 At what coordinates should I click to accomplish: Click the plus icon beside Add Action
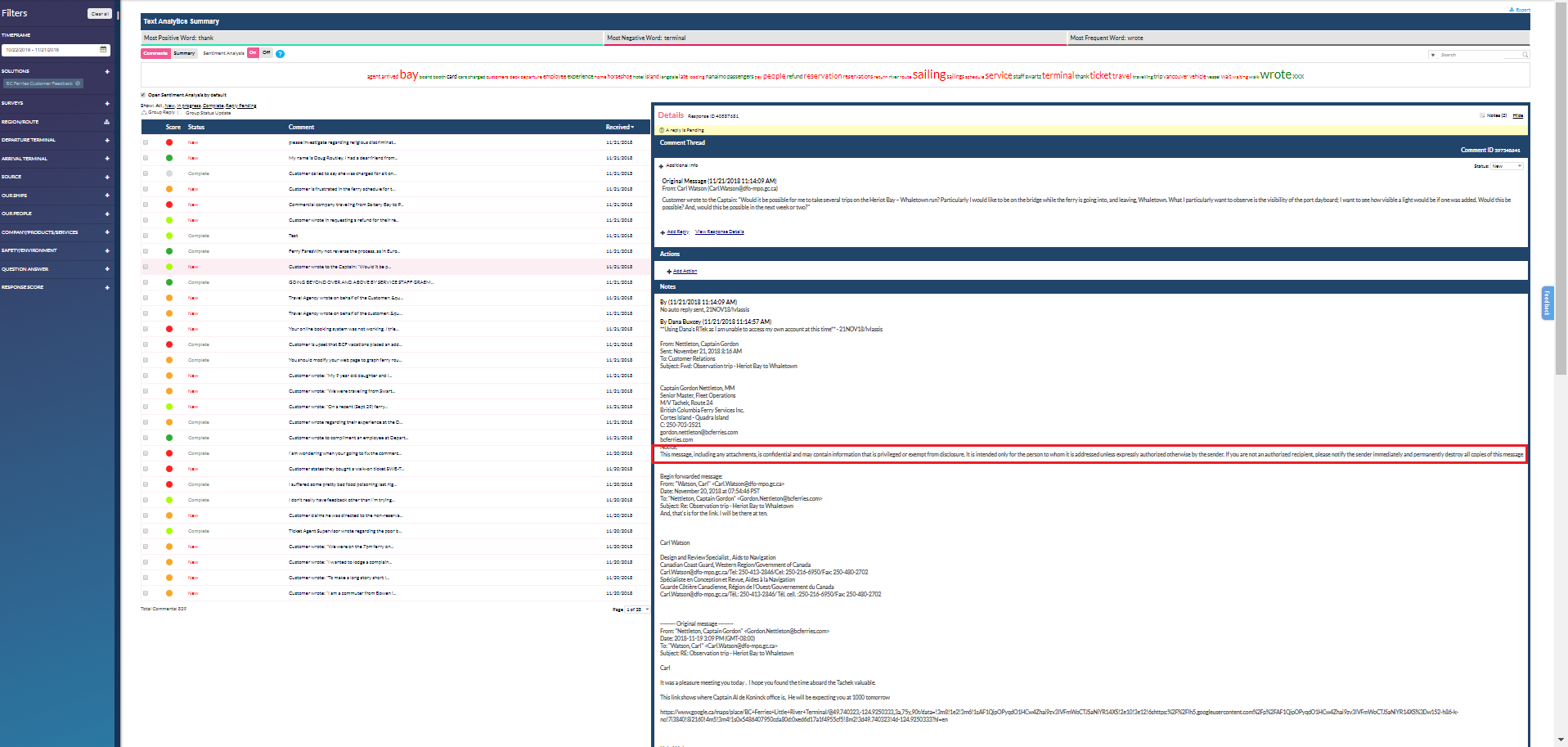pos(668,272)
